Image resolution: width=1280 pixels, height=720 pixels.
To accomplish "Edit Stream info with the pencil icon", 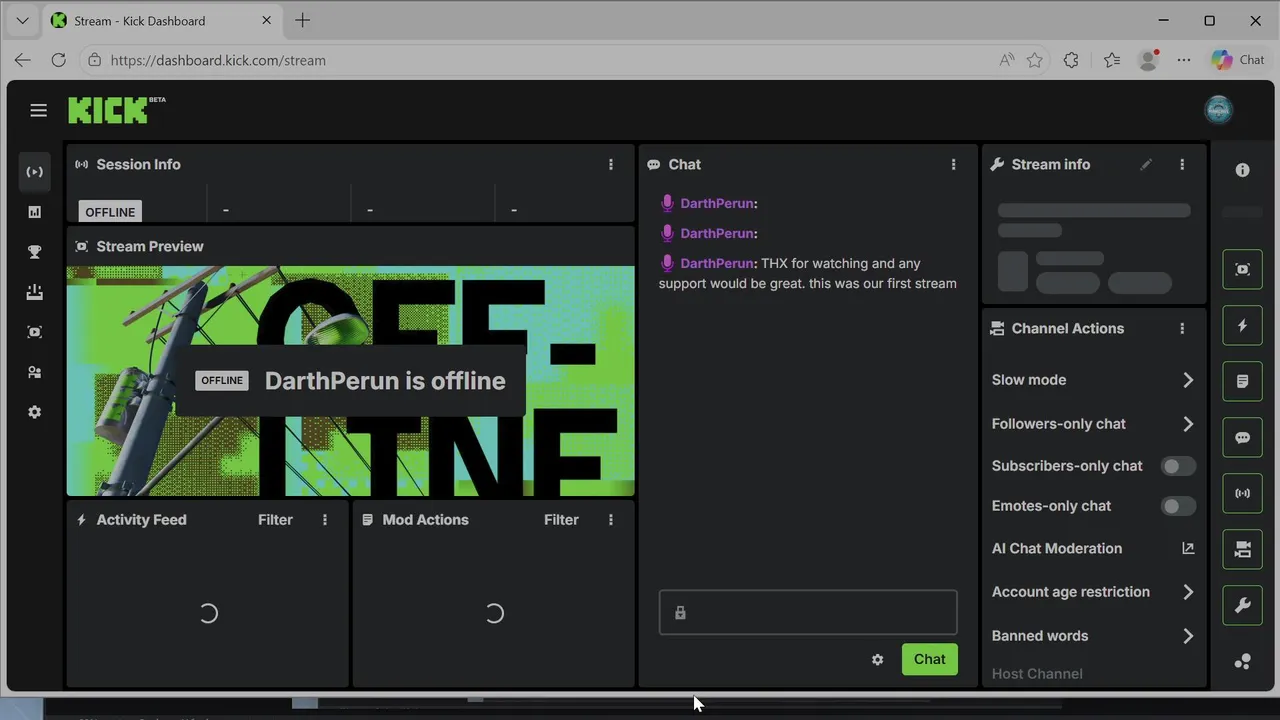I will (x=1146, y=165).
